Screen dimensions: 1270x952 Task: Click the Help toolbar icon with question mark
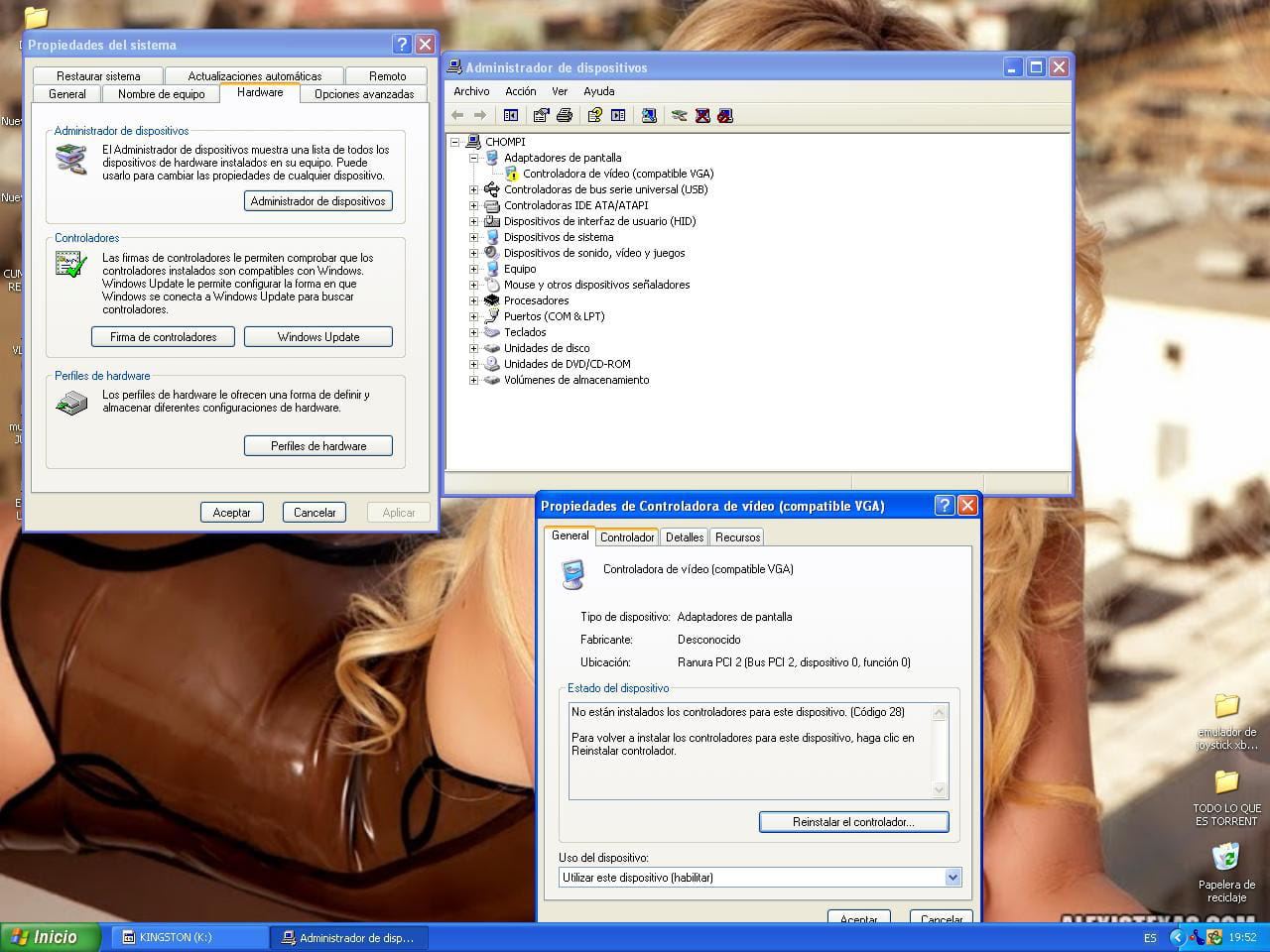coord(594,115)
